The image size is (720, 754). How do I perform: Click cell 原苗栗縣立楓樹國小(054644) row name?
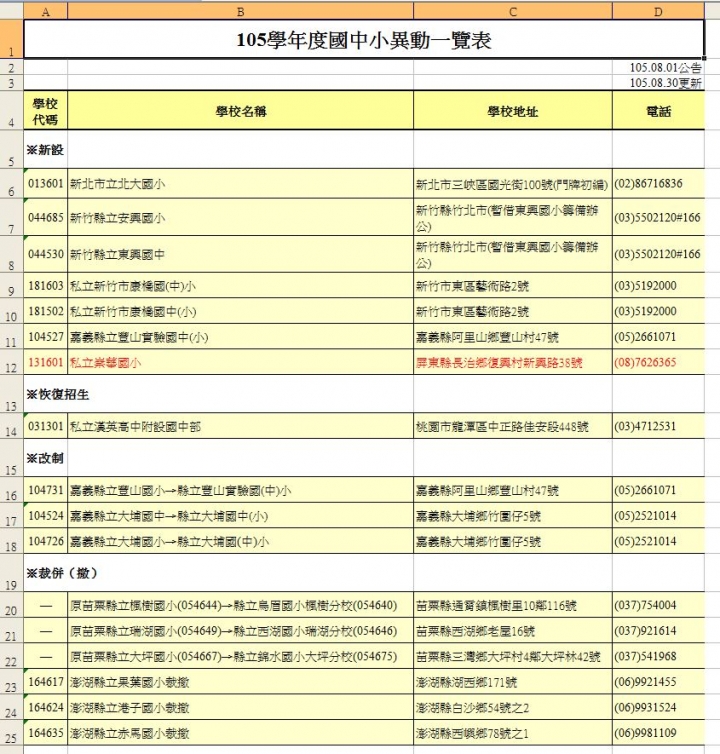tap(240, 605)
